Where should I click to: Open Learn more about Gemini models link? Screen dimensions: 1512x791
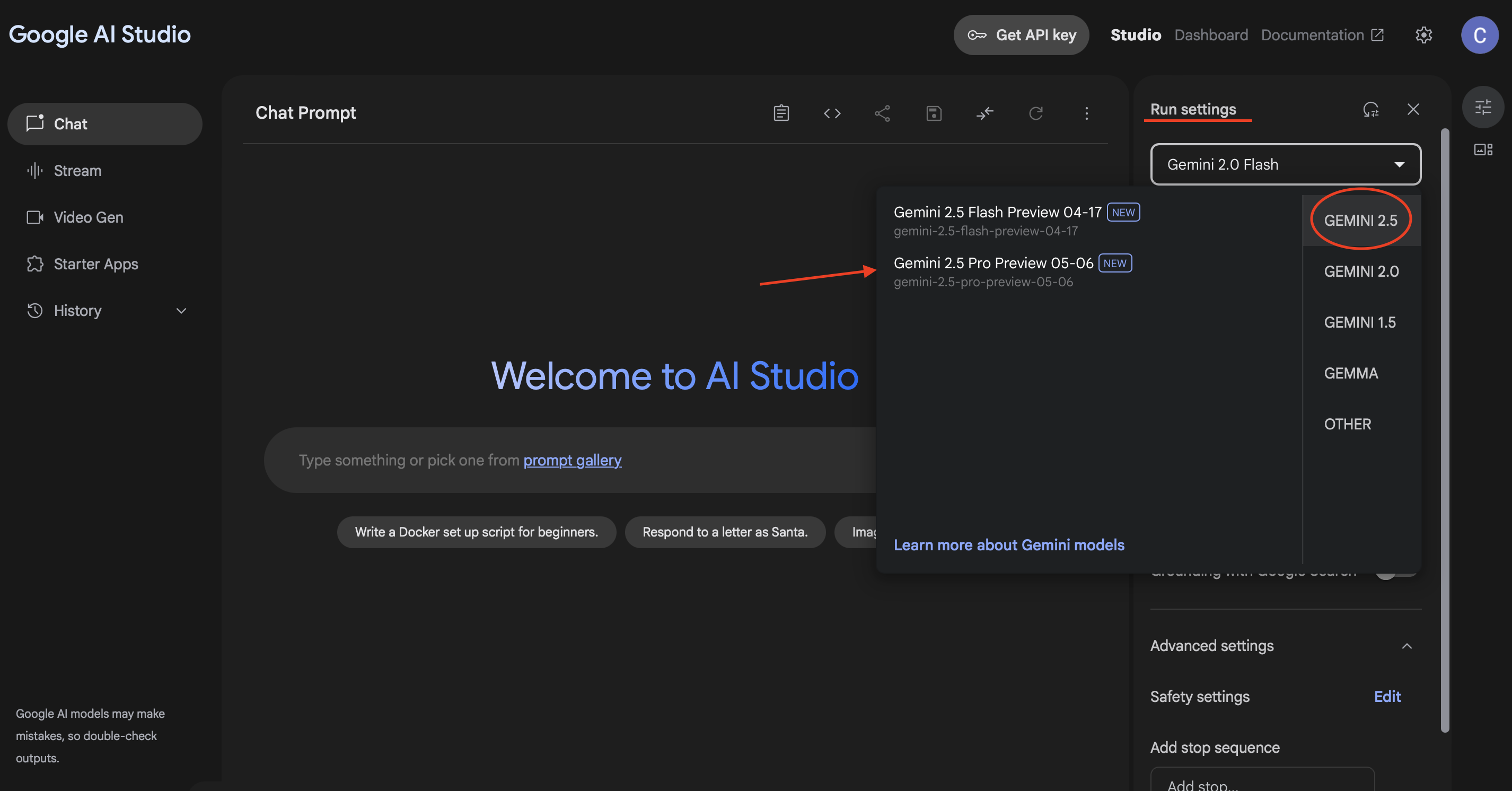(x=1008, y=544)
